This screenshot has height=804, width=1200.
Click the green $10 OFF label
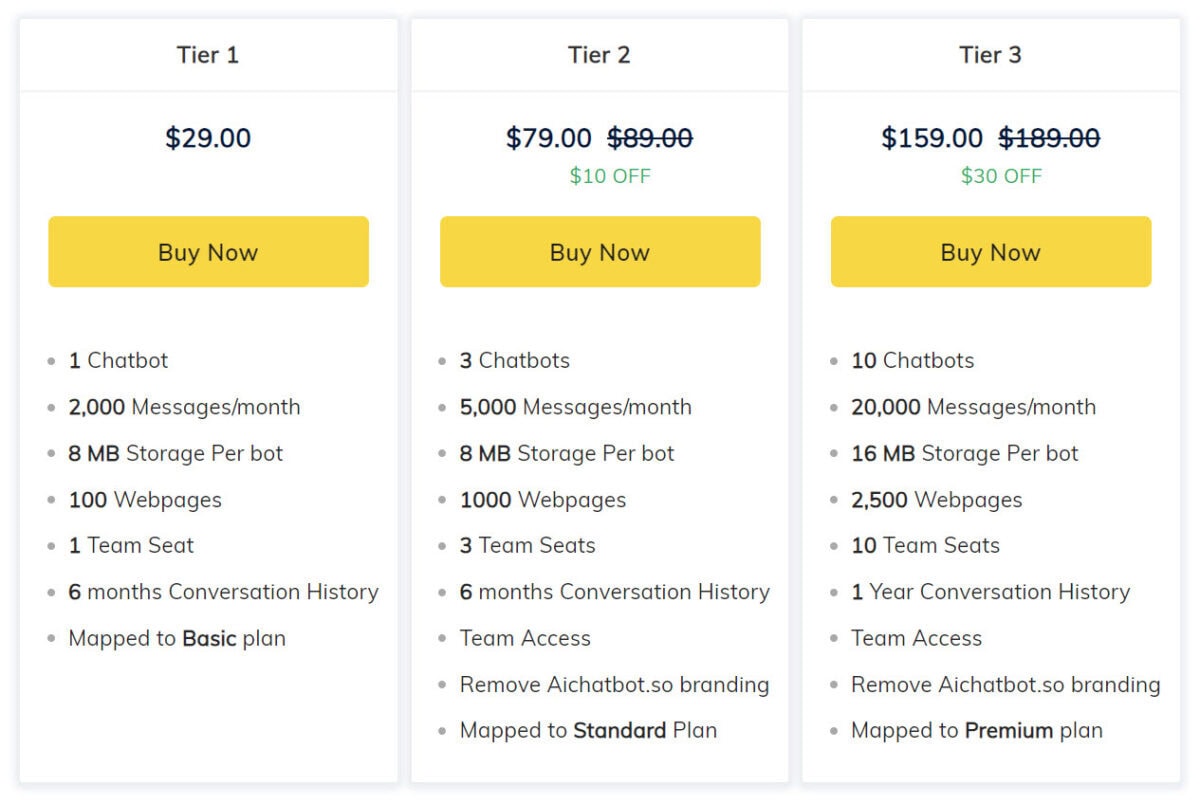(x=610, y=177)
